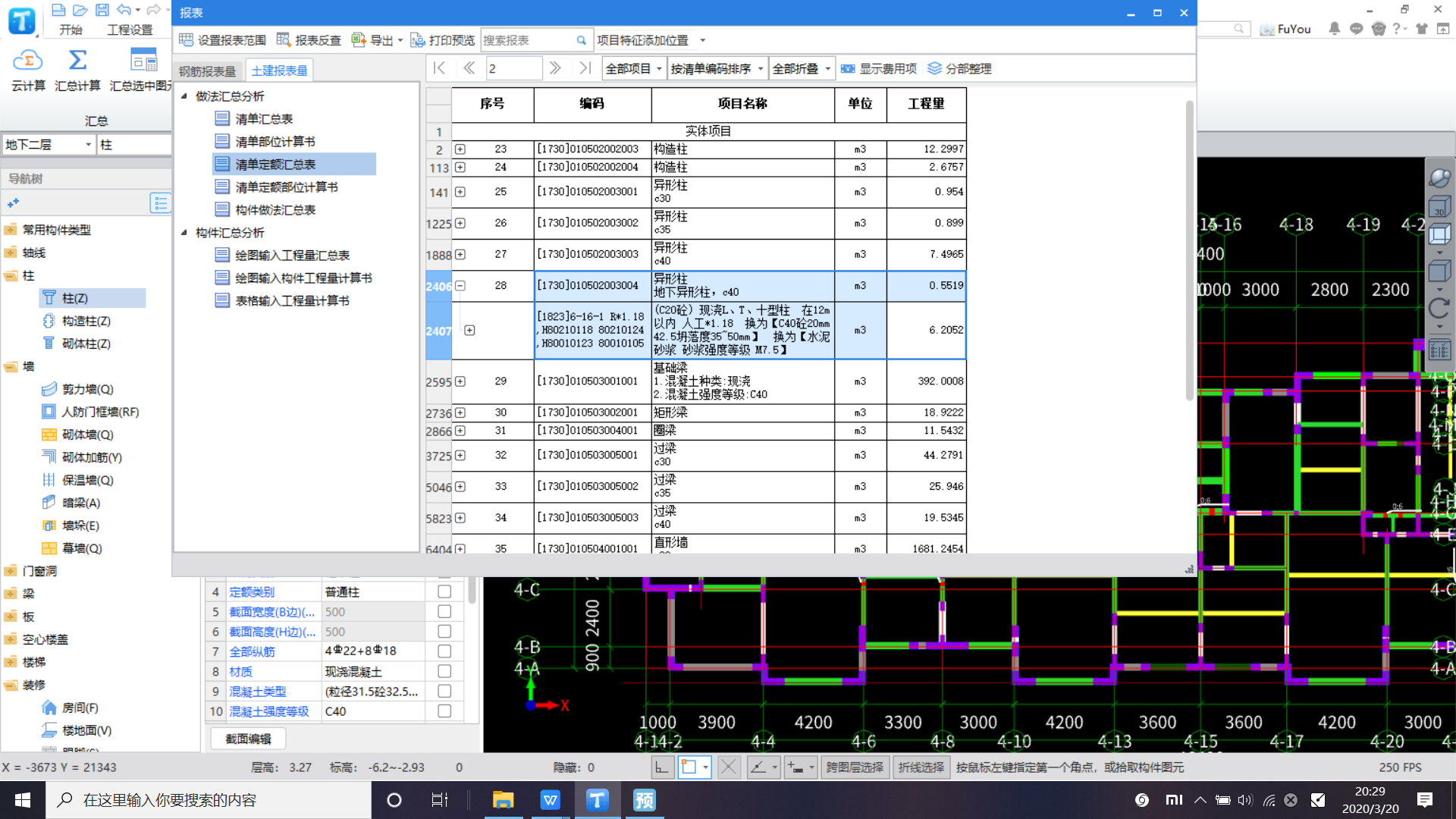Click the 3D view cube icon

[1439, 206]
